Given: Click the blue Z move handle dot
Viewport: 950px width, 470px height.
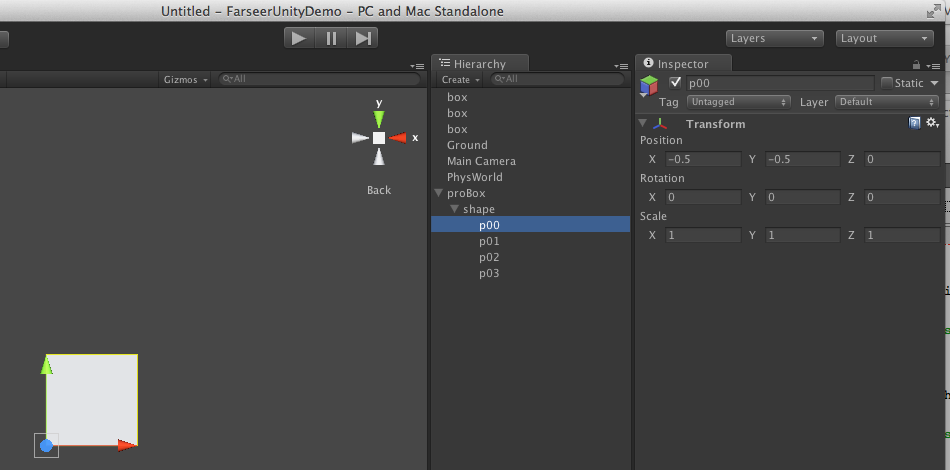Looking at the screenshot, I should [x=47, y=446].
